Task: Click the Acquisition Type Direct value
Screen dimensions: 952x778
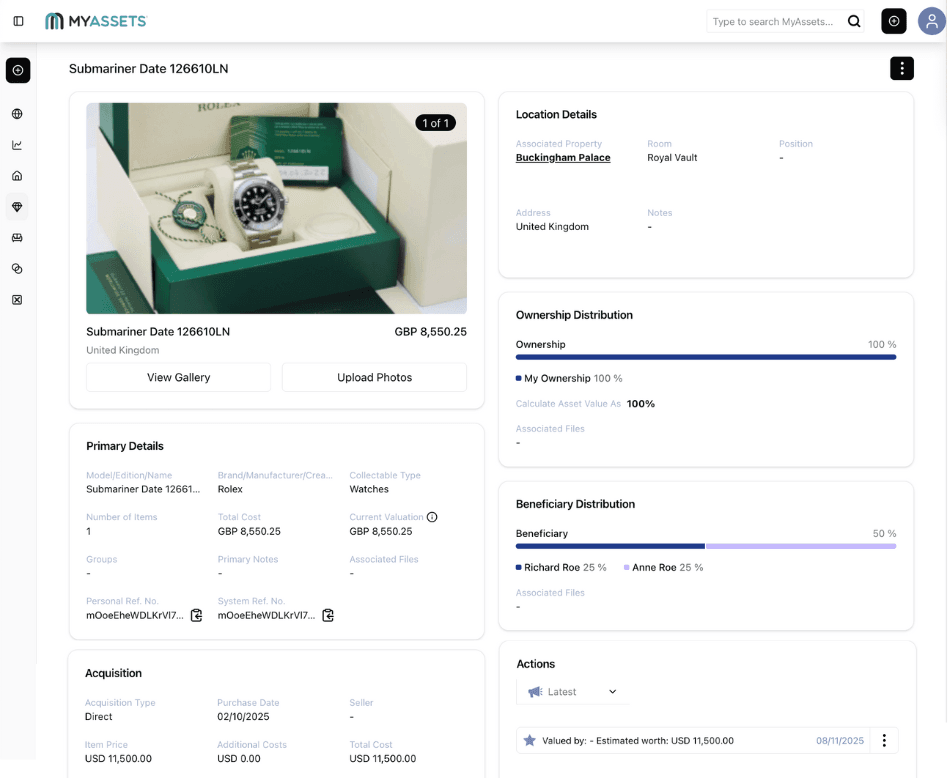Action: [x=98, y=717]
